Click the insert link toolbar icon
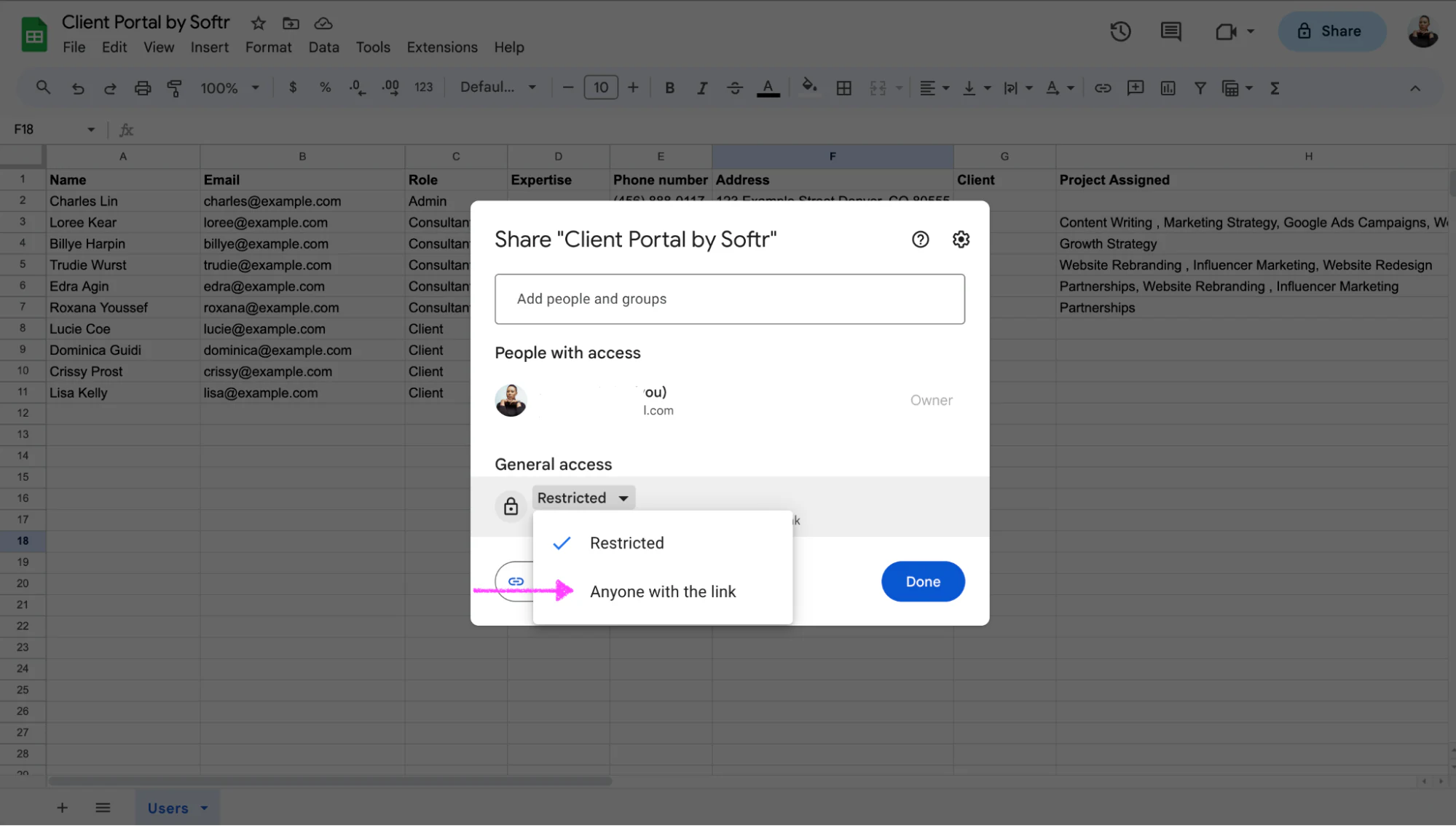Viewport: 1456px width, 826px height. pyautogui.click(x=1103, y=88)
